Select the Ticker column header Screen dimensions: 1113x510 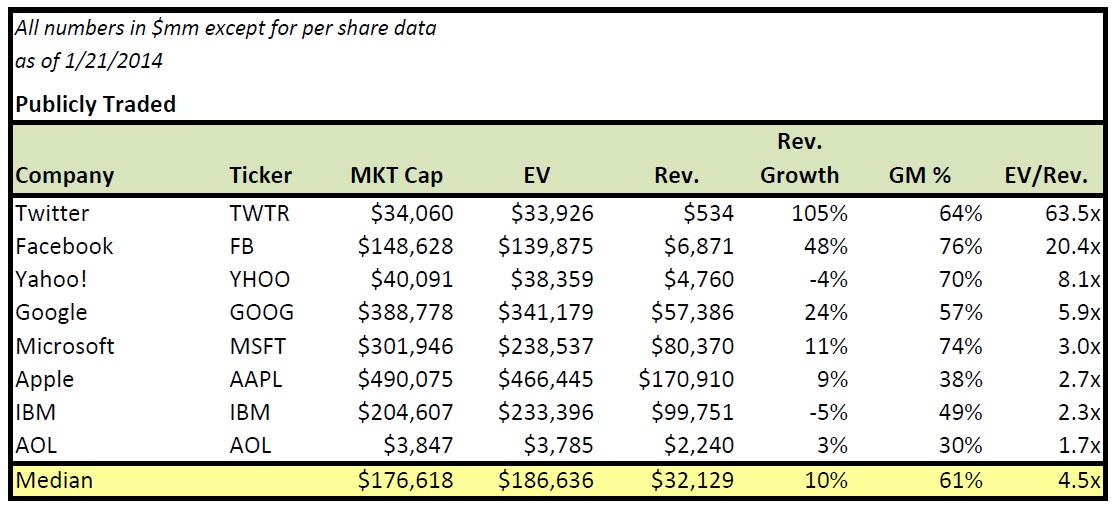pyautogui.click(x=260, y=176)
